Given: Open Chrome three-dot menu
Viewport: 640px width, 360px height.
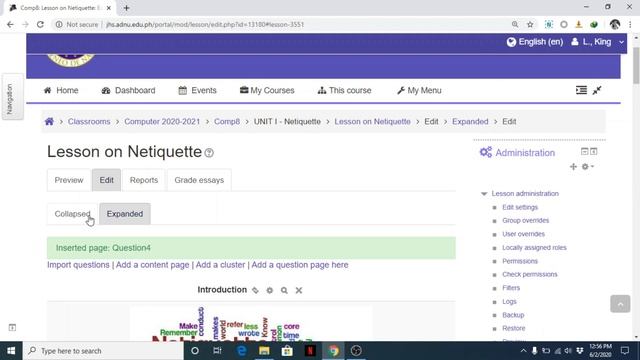Looking at the screenshot, I should [x=630, y=24].
